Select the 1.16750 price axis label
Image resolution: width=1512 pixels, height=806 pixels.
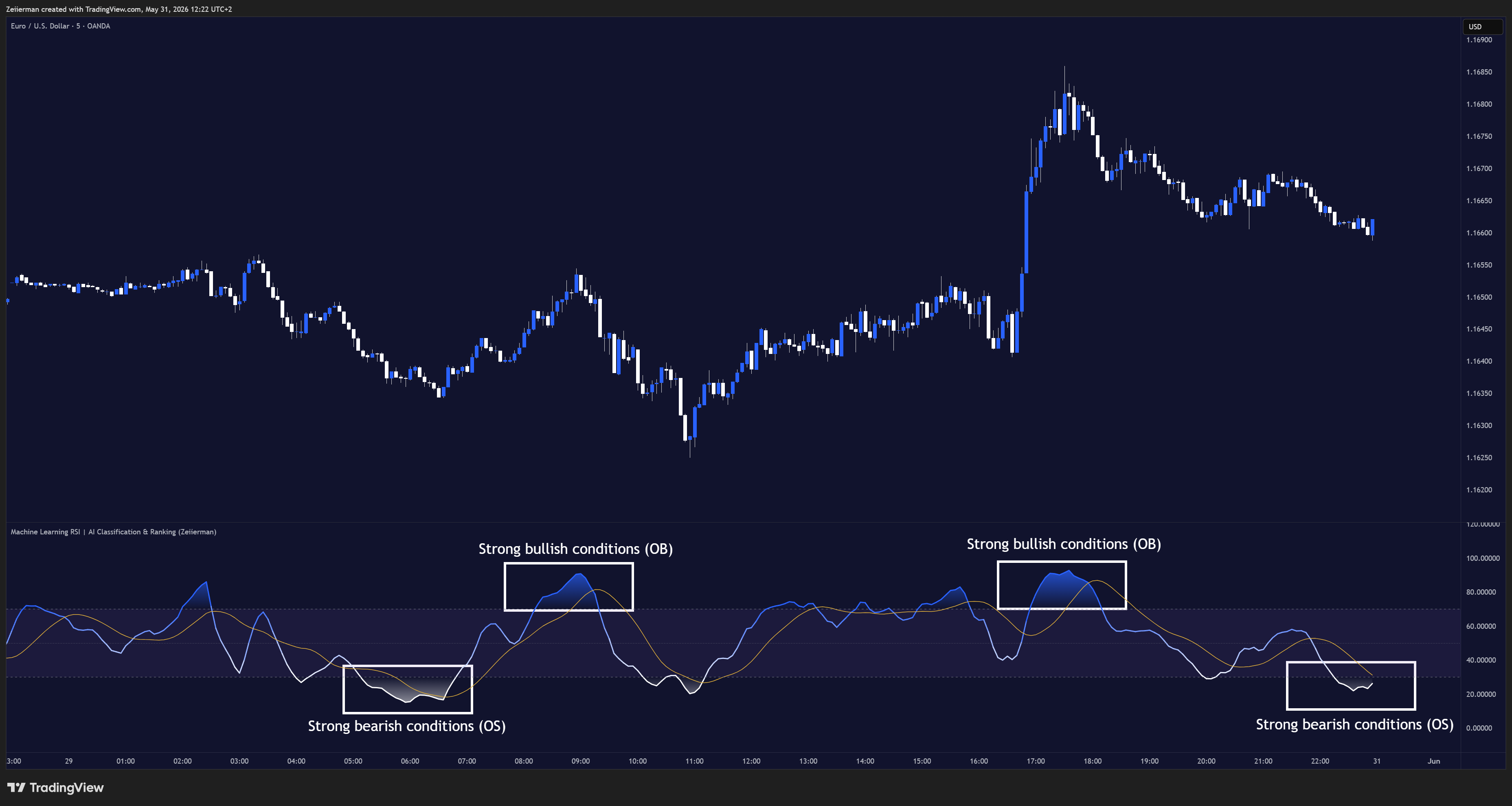(x=1479, y=136)
